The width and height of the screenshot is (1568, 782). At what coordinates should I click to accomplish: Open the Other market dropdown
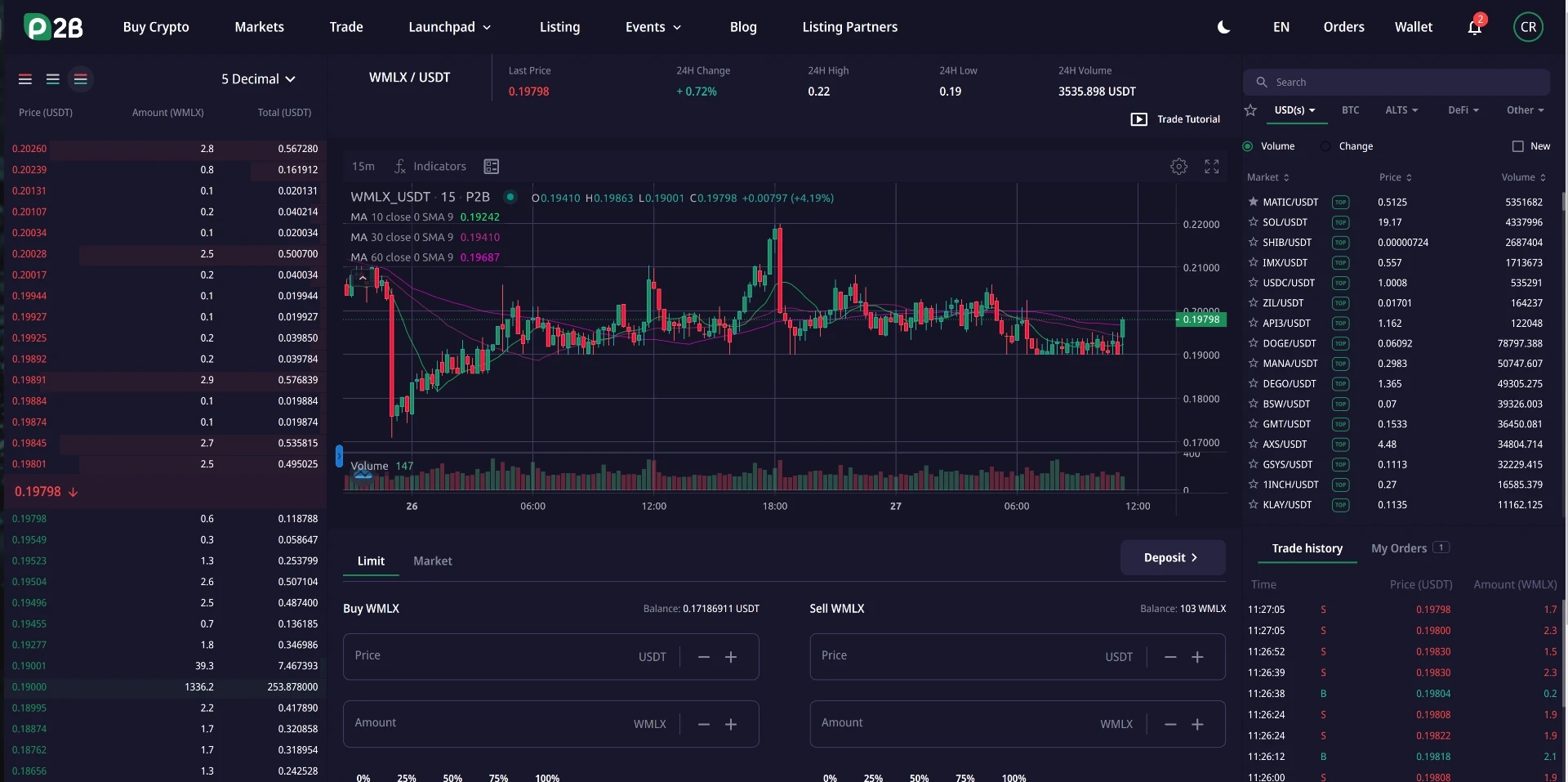pos(1526,110)
